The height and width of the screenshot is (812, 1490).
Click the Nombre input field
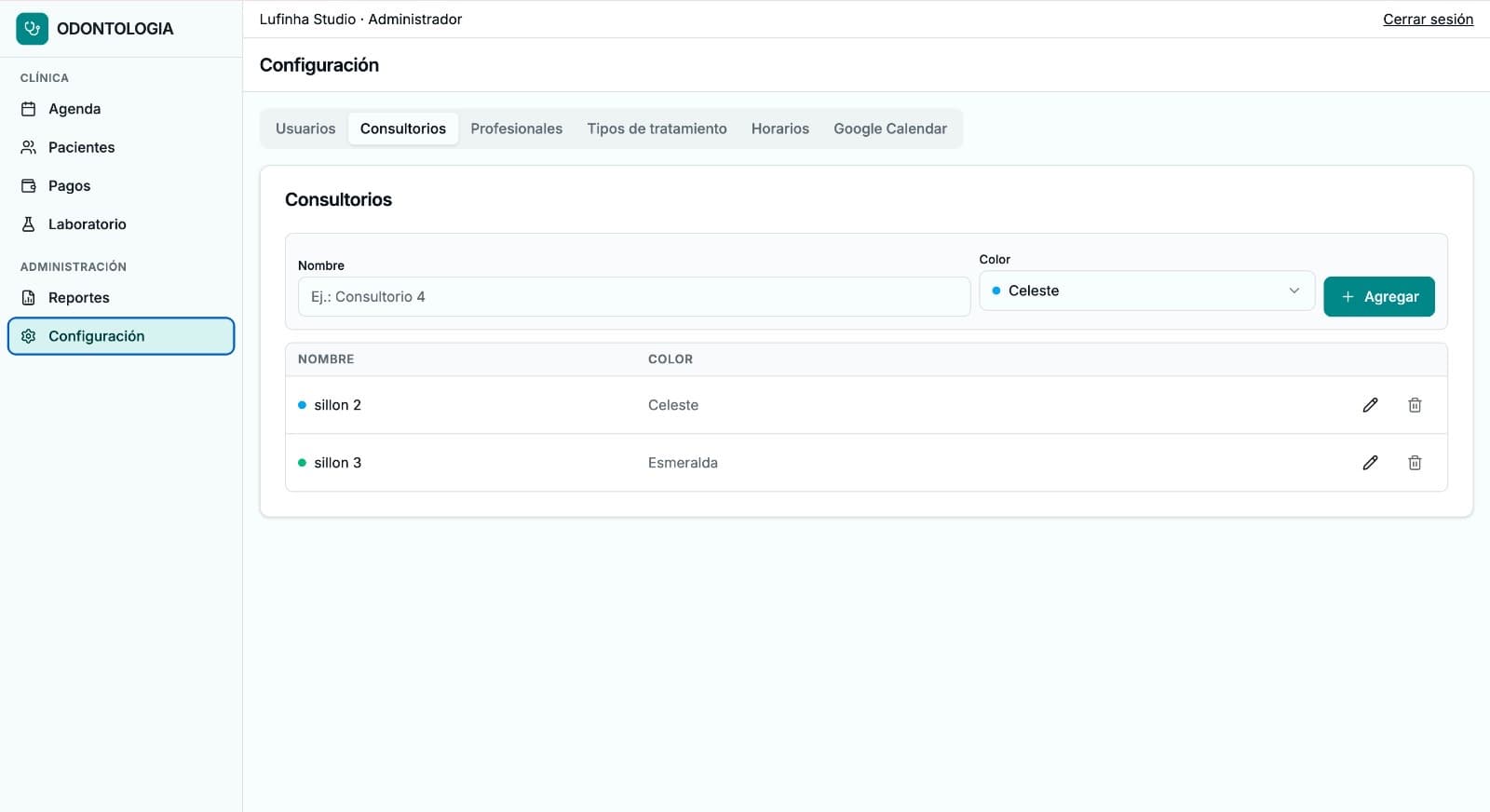click(634, 297)
